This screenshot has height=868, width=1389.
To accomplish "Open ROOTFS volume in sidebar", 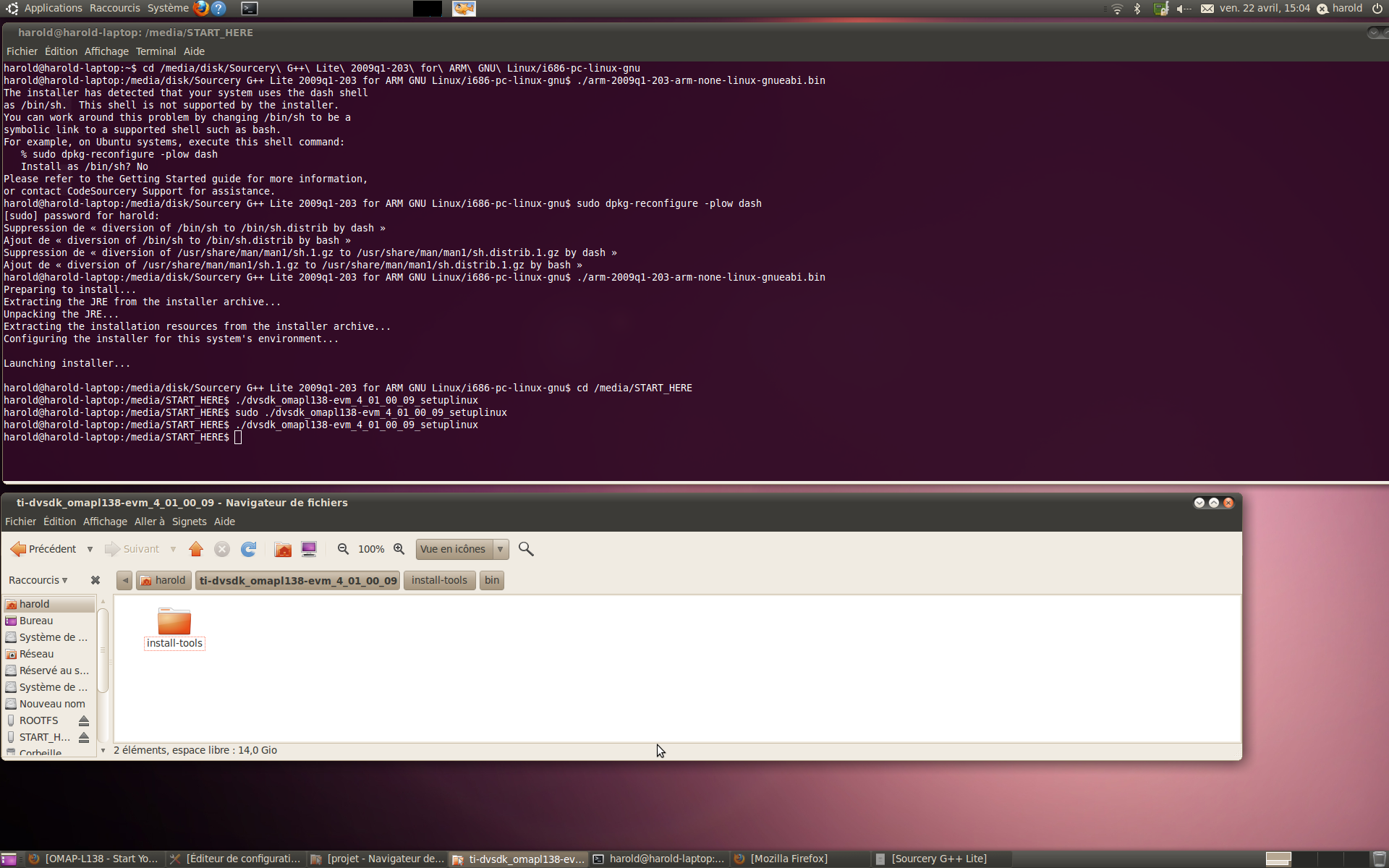I will [x=38, y=720].
